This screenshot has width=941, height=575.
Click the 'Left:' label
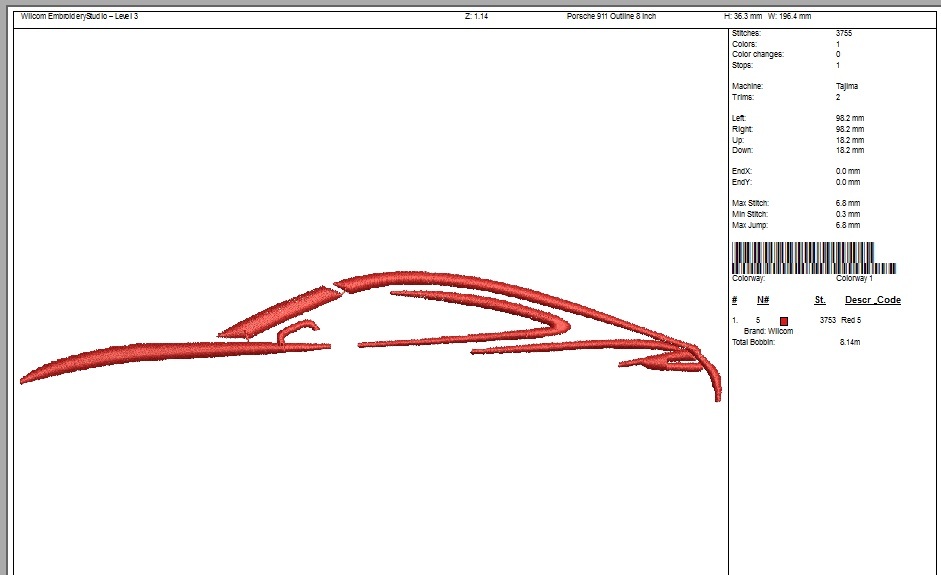point(739,118)
